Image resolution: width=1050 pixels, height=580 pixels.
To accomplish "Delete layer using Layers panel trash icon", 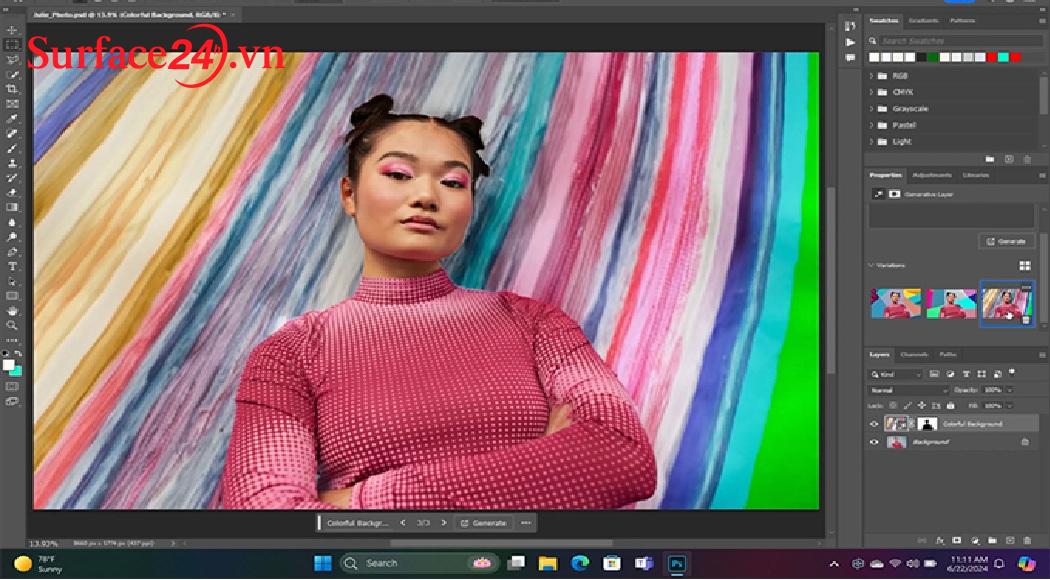I will (1025, 539).
